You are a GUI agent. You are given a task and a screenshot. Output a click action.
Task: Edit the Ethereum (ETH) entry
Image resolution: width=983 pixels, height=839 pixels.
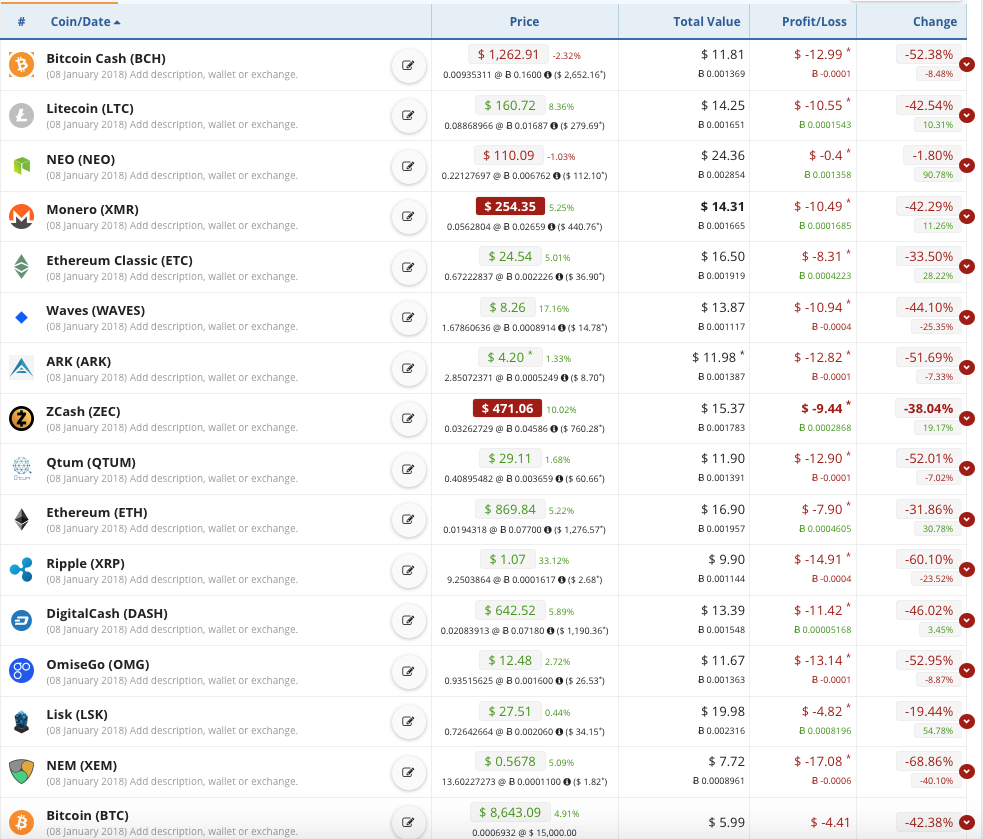408,519
